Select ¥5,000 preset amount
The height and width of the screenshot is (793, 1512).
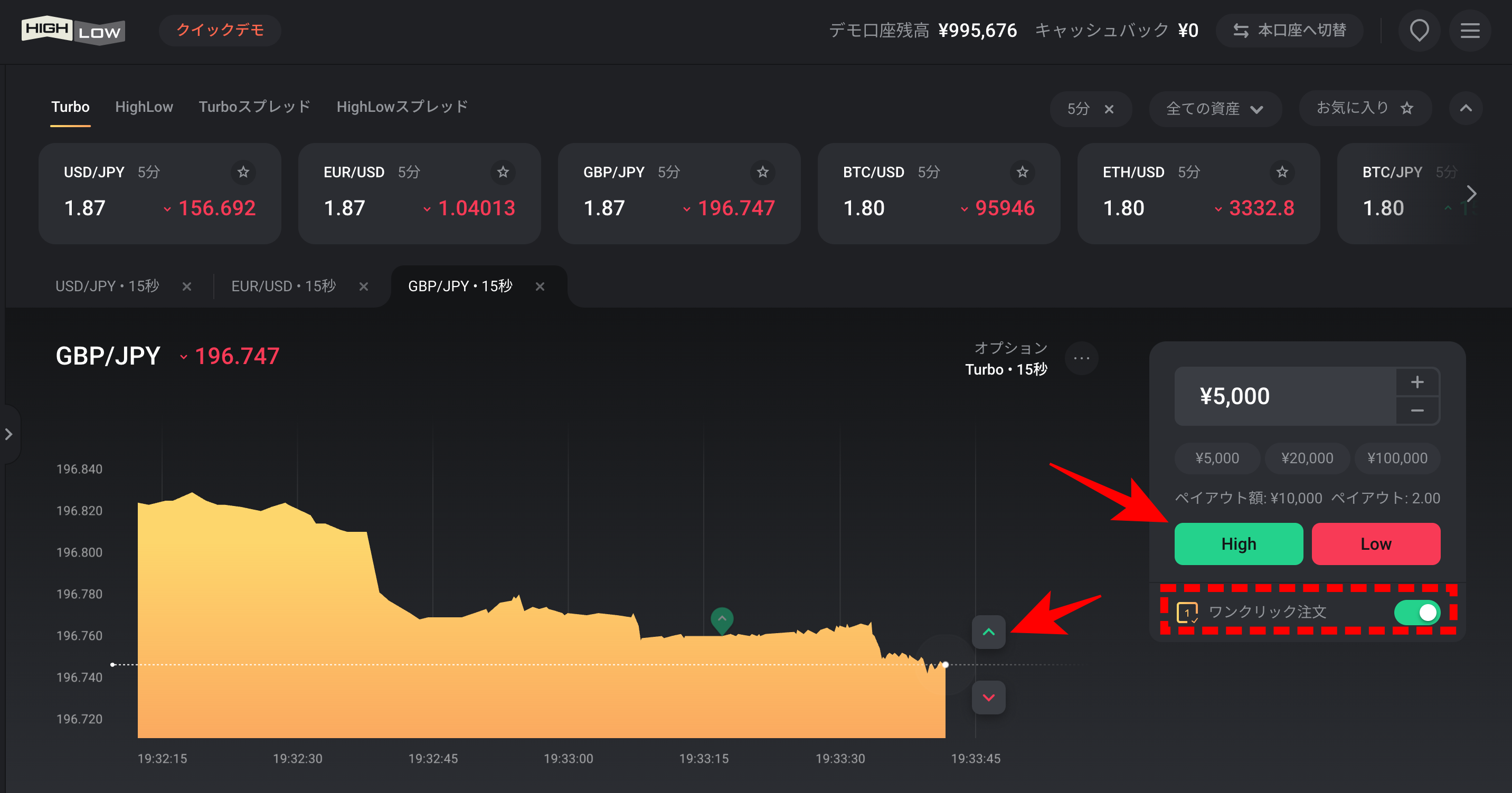(x=1217, y=458)
